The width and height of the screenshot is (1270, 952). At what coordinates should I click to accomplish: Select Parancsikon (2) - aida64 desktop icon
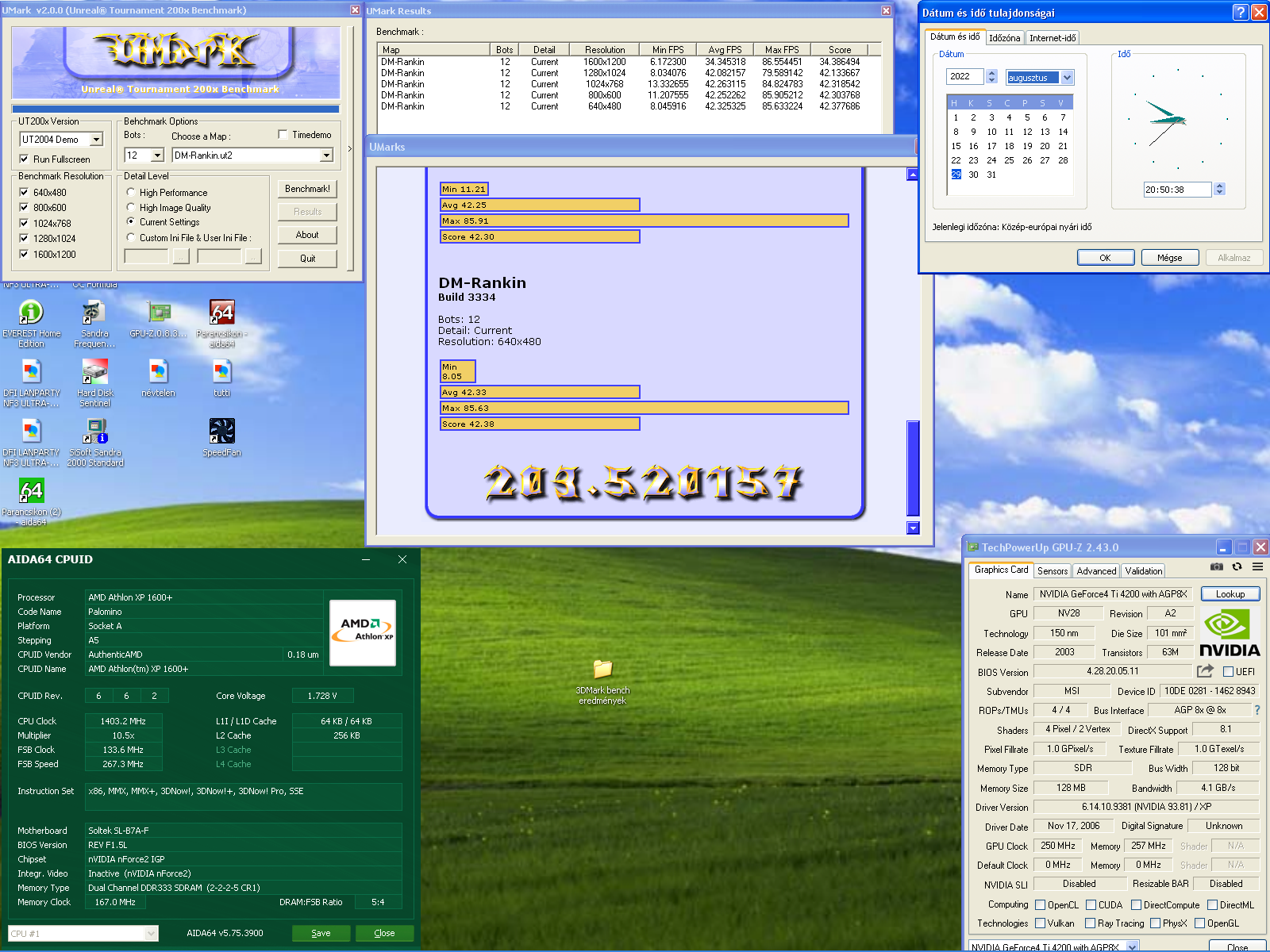(x=32, y=502)
